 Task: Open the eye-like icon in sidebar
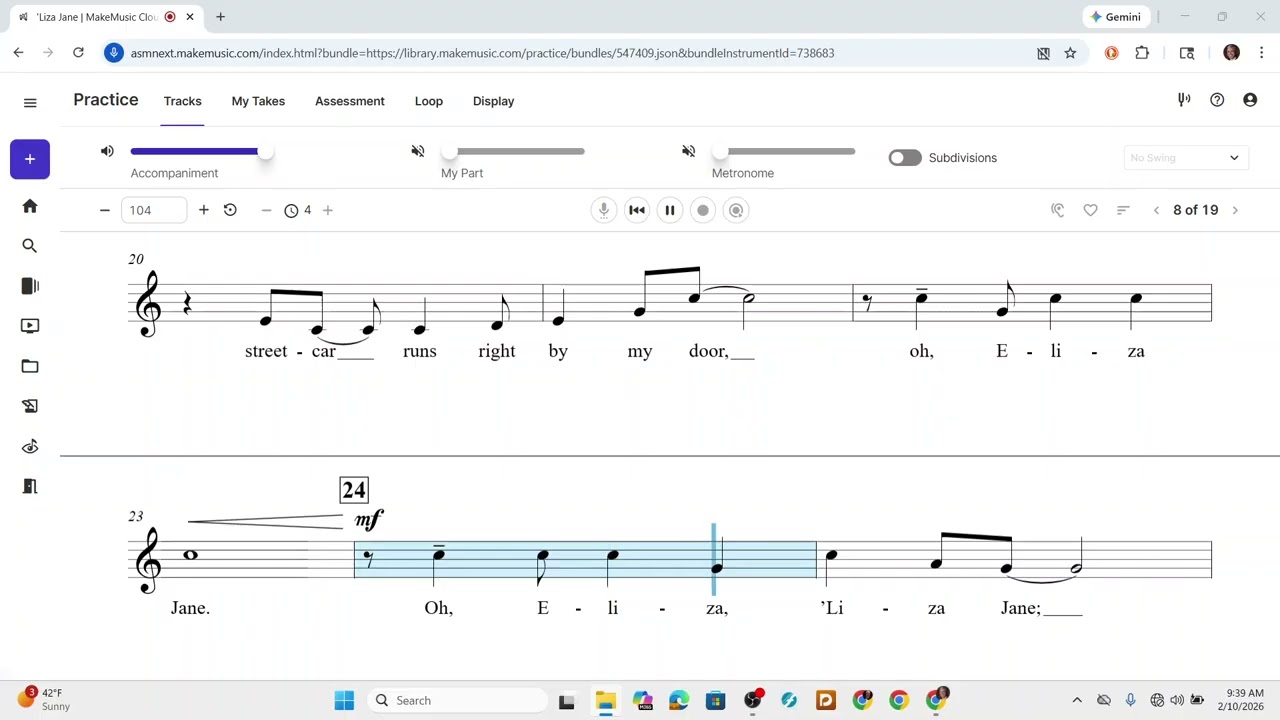(x=30, y=446)
